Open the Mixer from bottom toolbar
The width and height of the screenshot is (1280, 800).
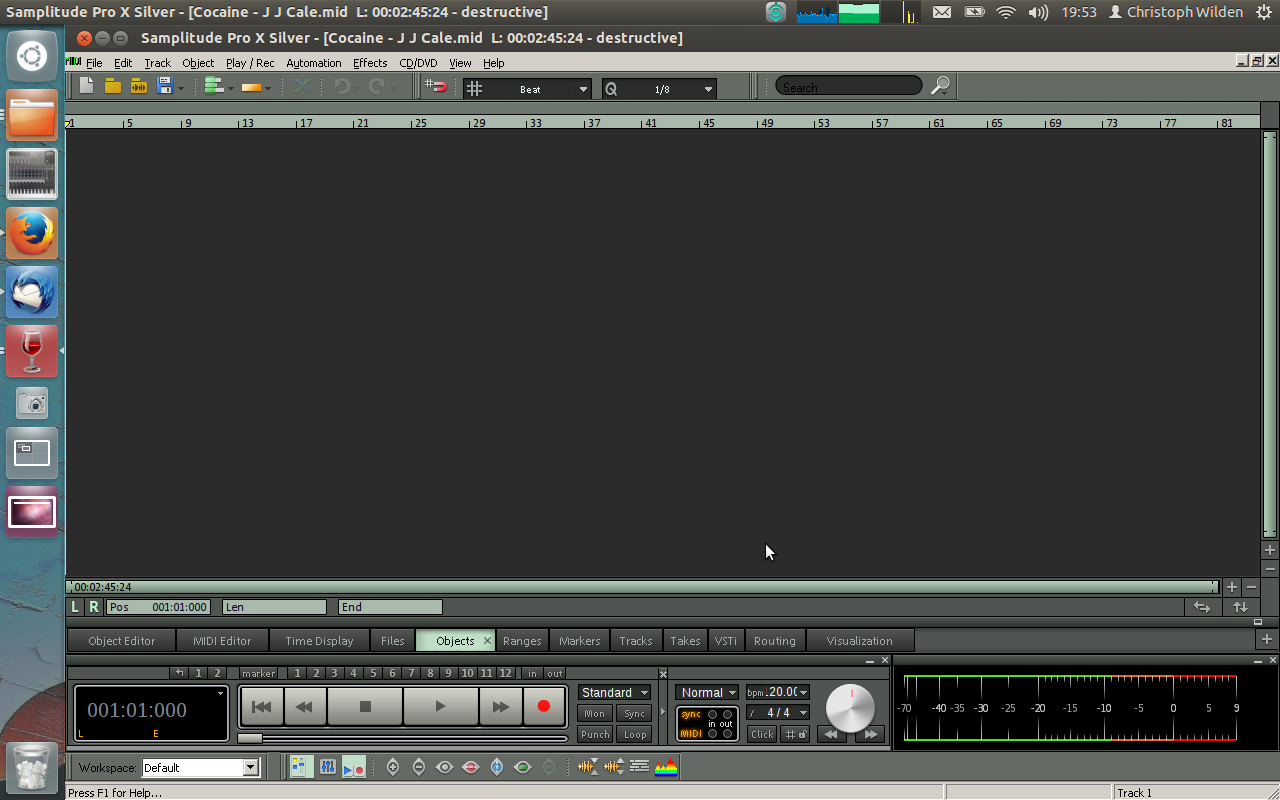(x=328, y=767)
